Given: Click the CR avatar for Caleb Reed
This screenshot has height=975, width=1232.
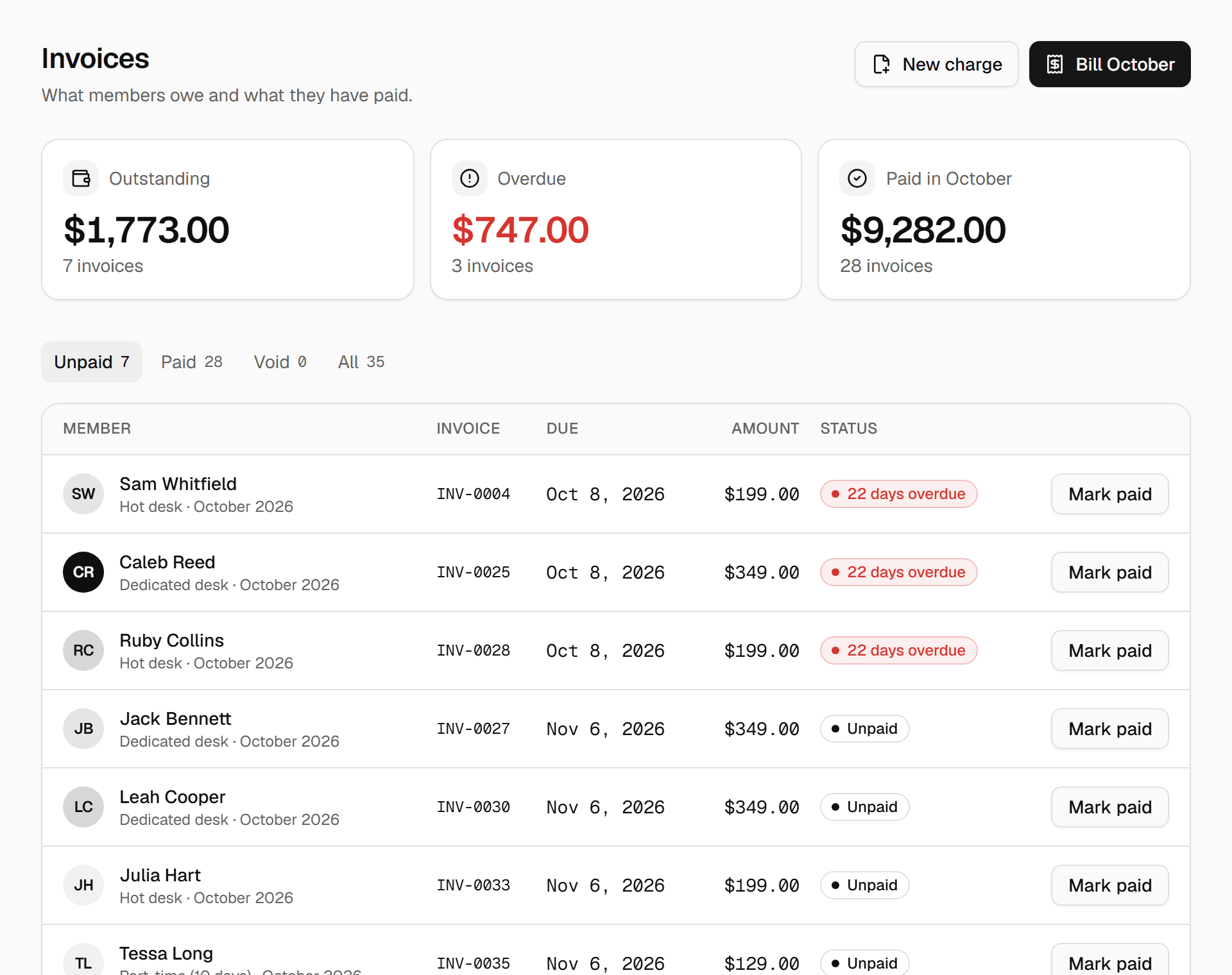Looking at the screenshot, I should pyautogui.click(x=83, y=572).
